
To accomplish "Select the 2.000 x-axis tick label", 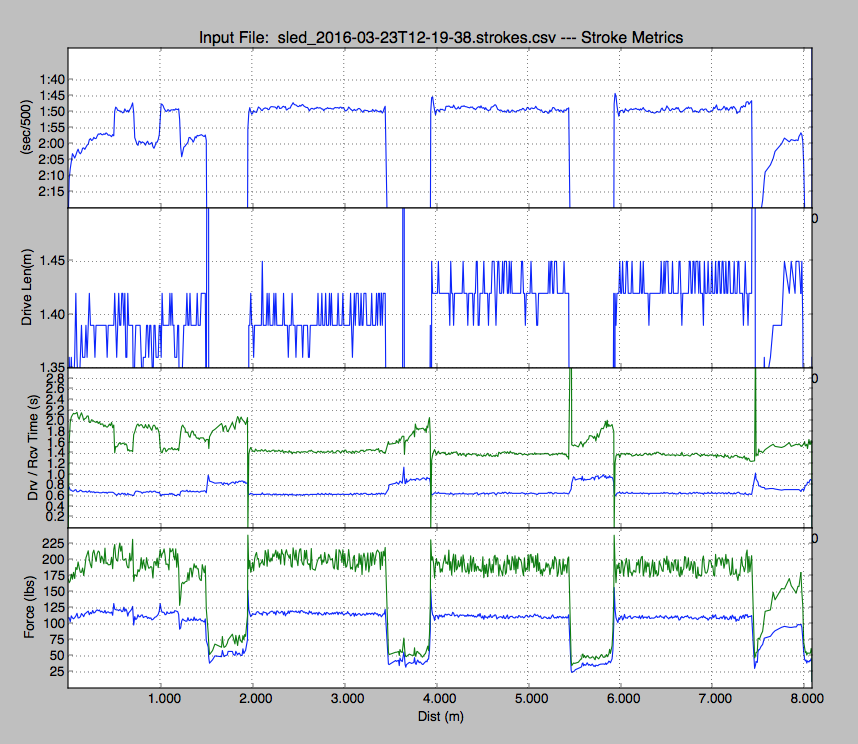I will pos(254,699).
